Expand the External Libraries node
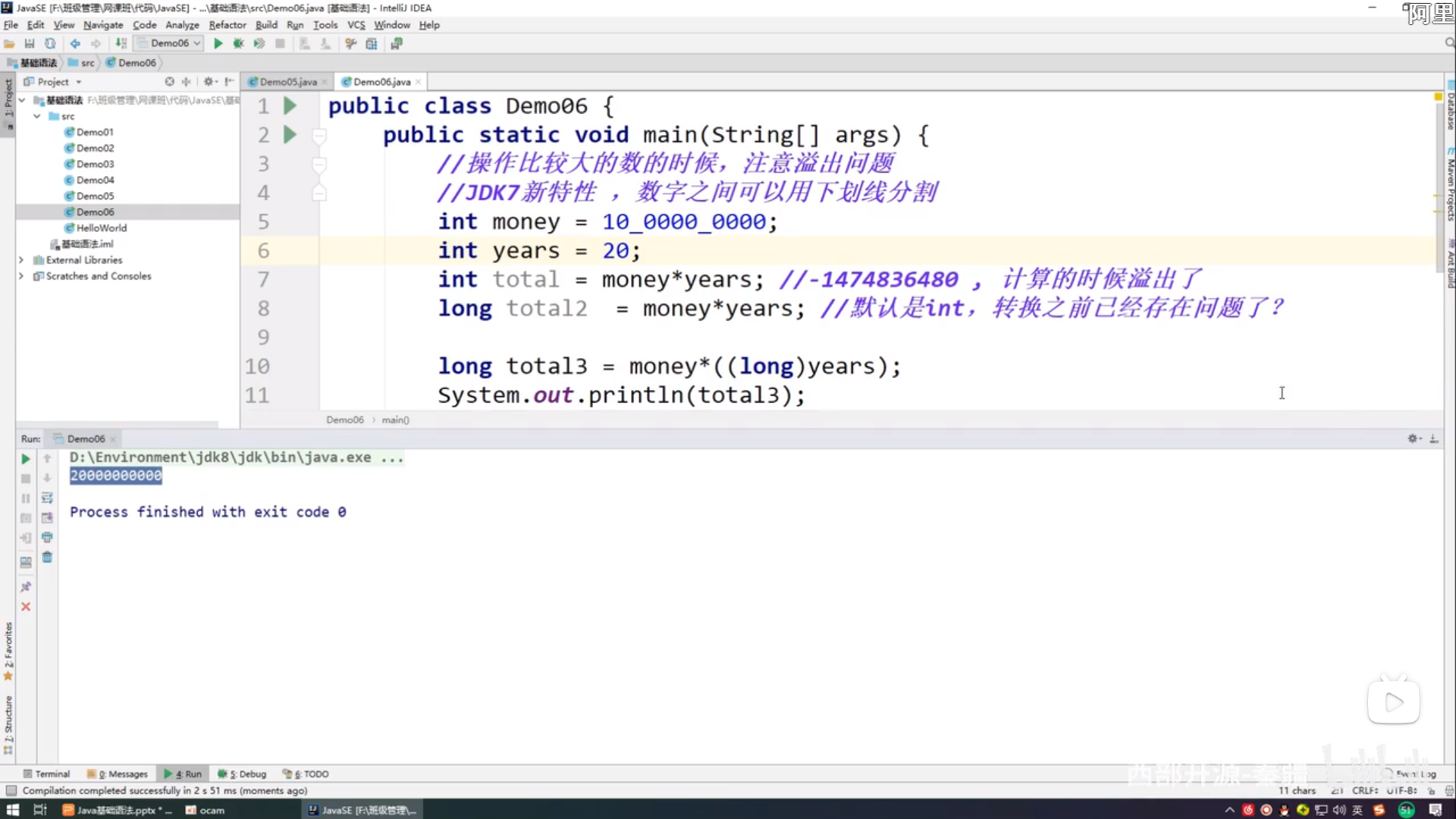The width and height of the screenshot is (1456, 819). click(x=21, y=260)
